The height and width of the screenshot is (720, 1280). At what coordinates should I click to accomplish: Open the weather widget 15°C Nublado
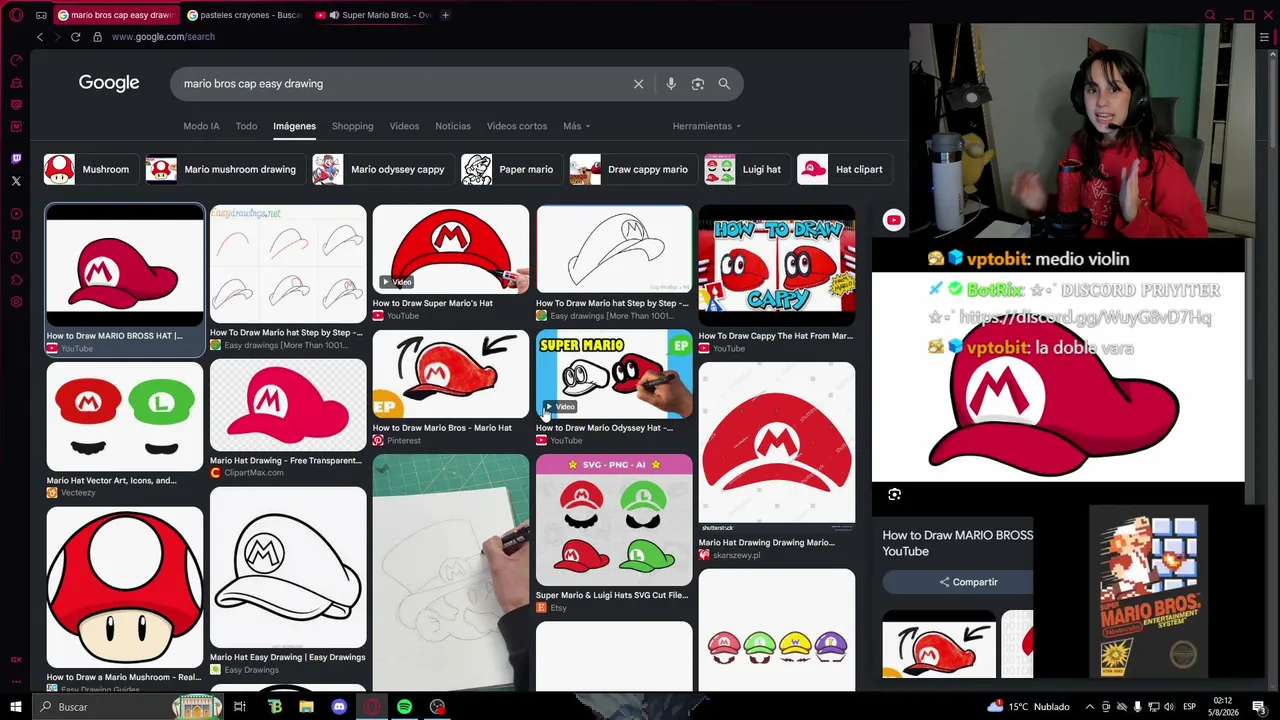click(1029, 707)
